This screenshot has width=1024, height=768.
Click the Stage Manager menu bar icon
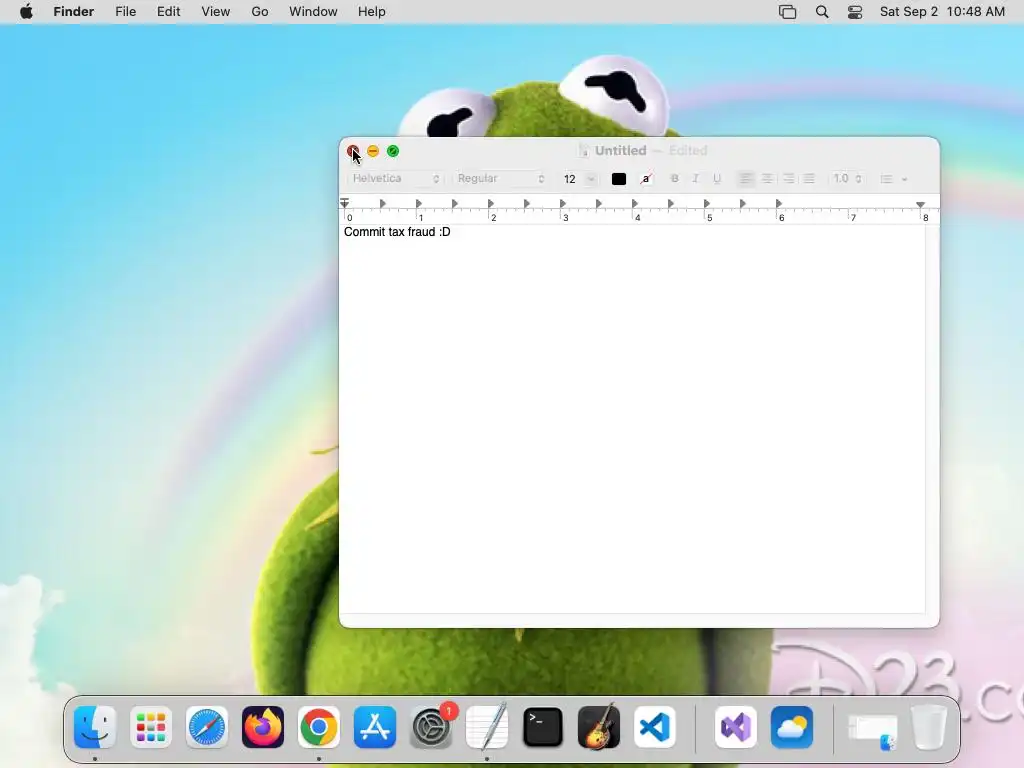[x=788, y=12]
